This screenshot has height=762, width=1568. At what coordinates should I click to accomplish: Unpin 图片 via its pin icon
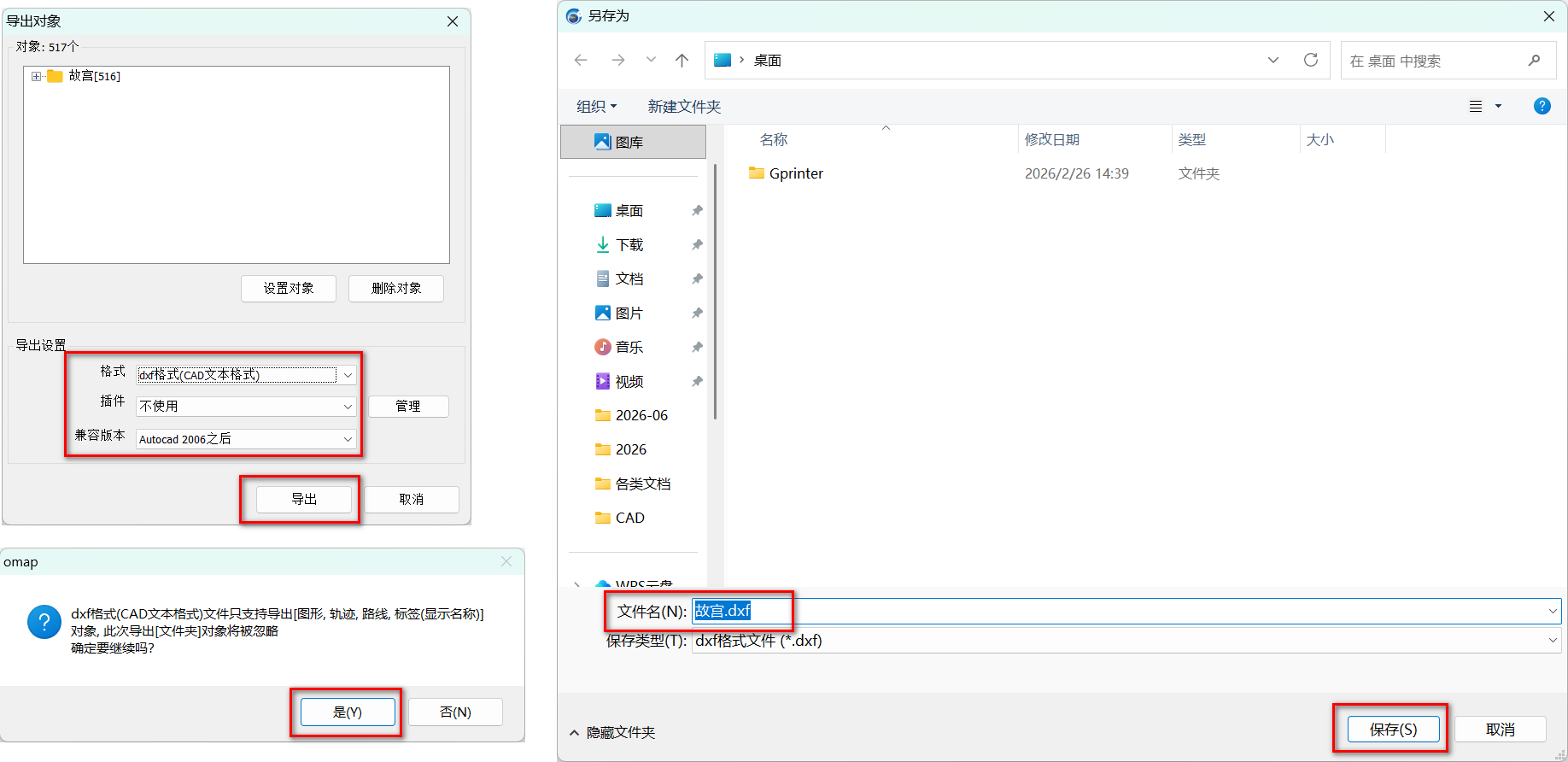pyautogui.click(x=697, y=313)
